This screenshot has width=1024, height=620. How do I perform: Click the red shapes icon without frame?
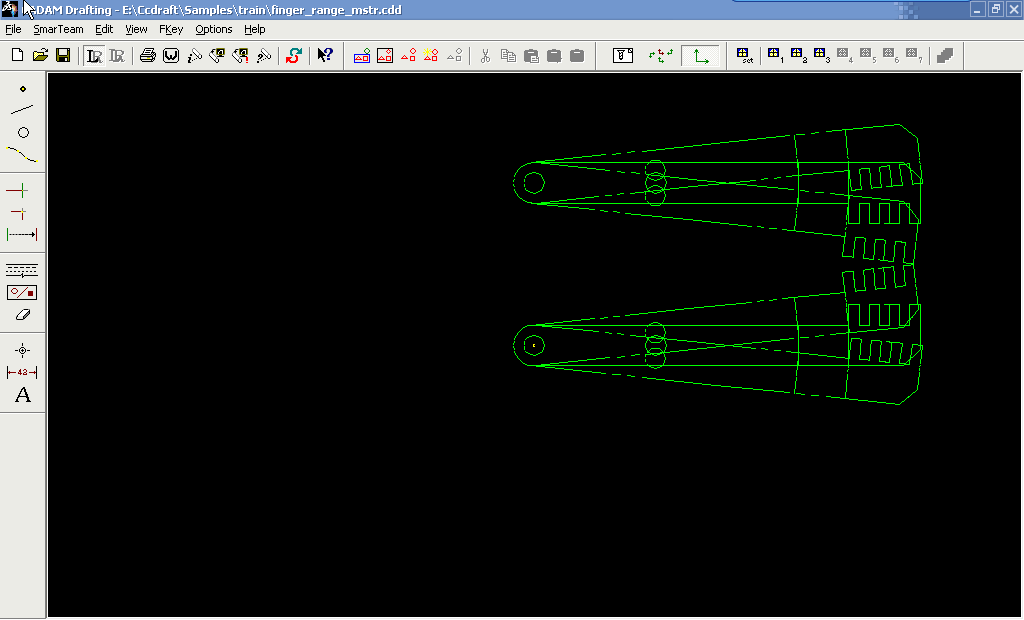coord(408,56)
